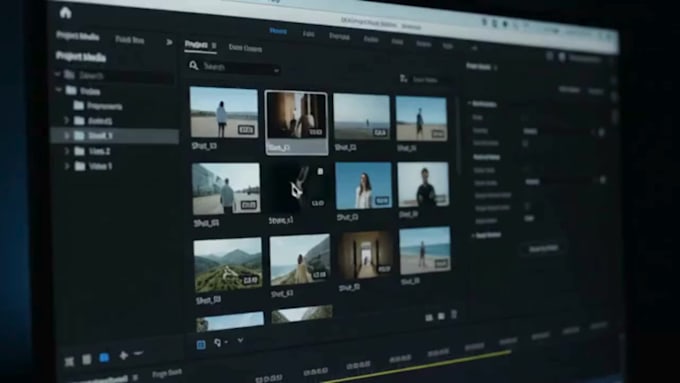
Task: Collapse the Video root folder arrow
Action: 59,90
